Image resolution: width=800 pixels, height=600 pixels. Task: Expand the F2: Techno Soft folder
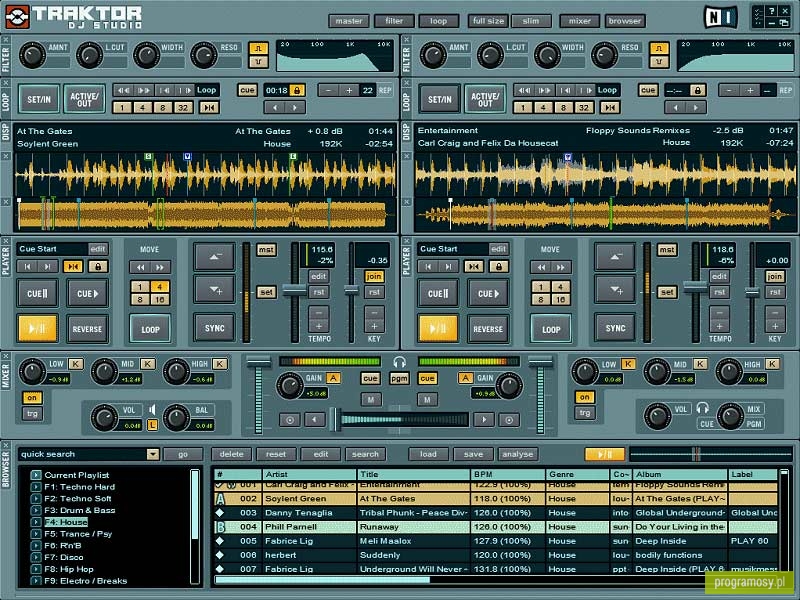[x=36, y=498]
